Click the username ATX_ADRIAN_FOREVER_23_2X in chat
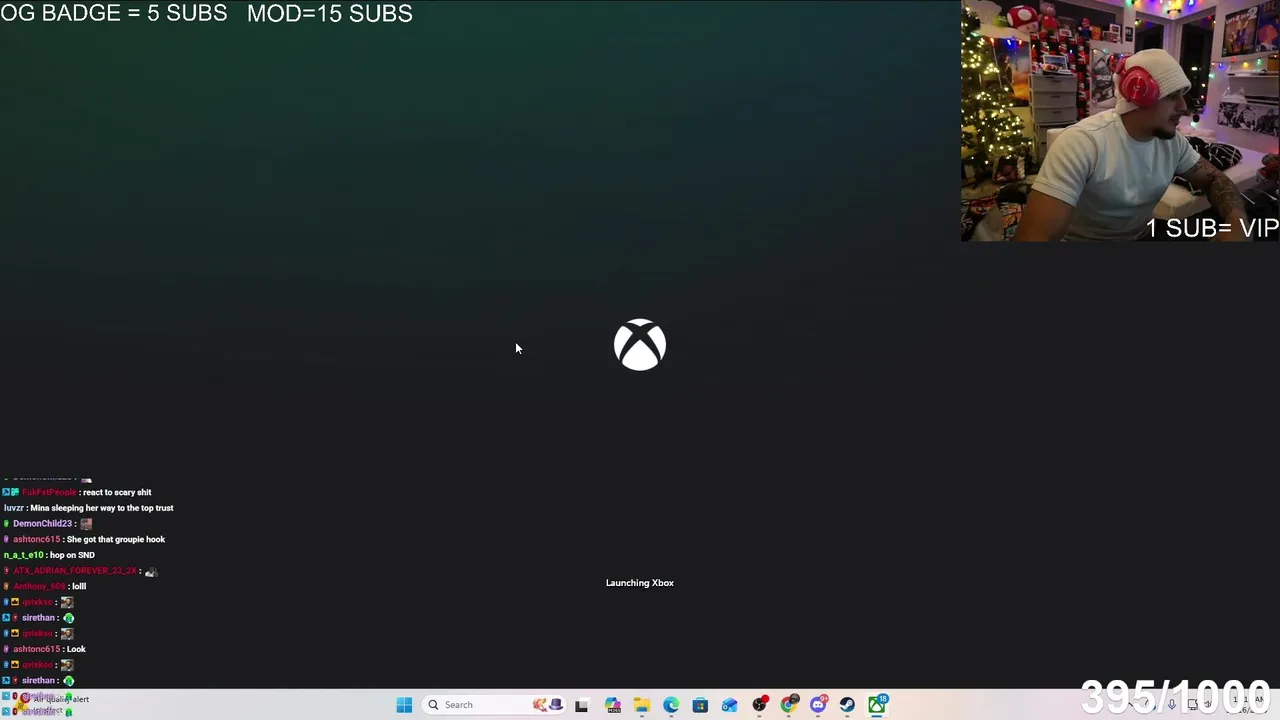Image resolution: width=1280 pixels, height=720 pixels. 75,571
